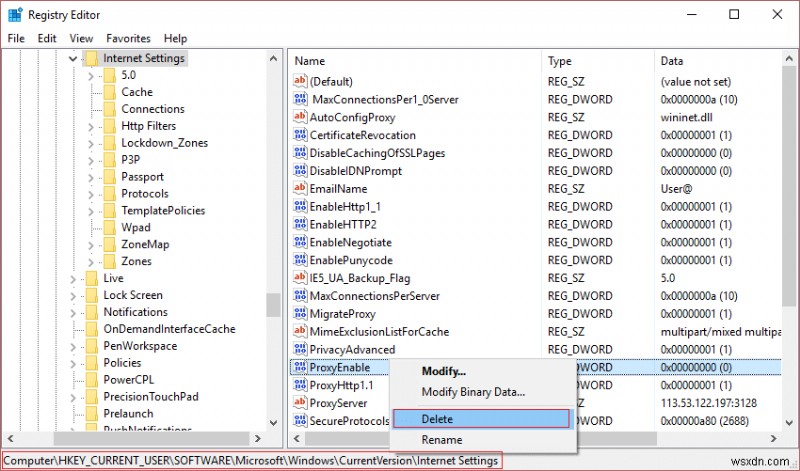Select the Policies key in tree
The height and width of the screenshot is (471, 800).
122,362
